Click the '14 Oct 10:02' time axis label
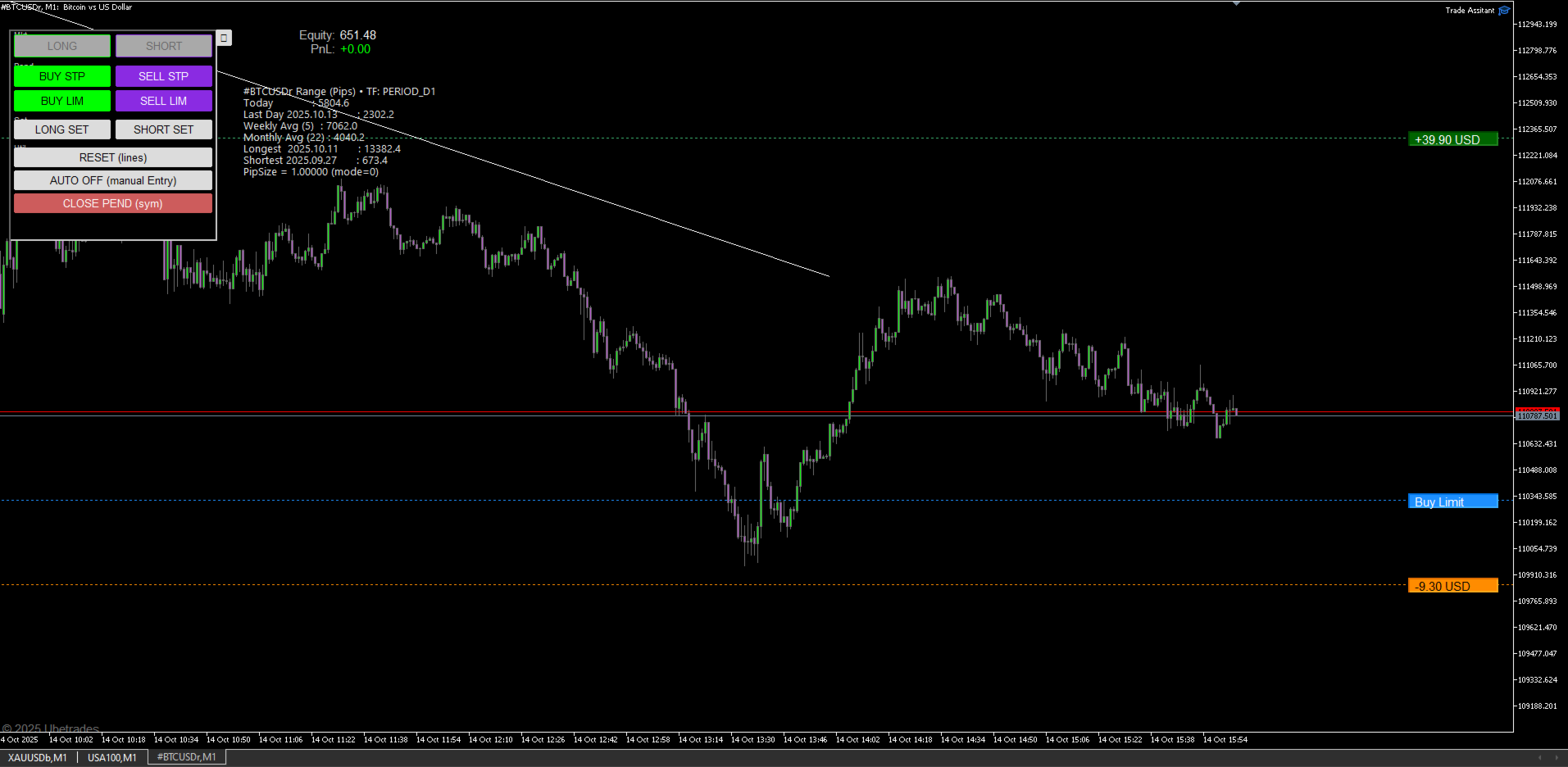1568x767 pixels. (71, 740)
